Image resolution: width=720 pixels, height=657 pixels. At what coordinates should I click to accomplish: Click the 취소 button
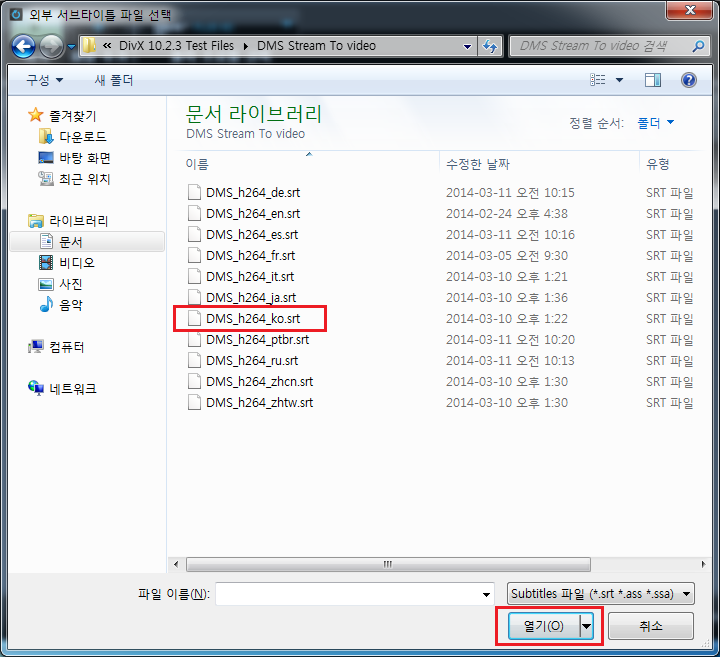651,626
